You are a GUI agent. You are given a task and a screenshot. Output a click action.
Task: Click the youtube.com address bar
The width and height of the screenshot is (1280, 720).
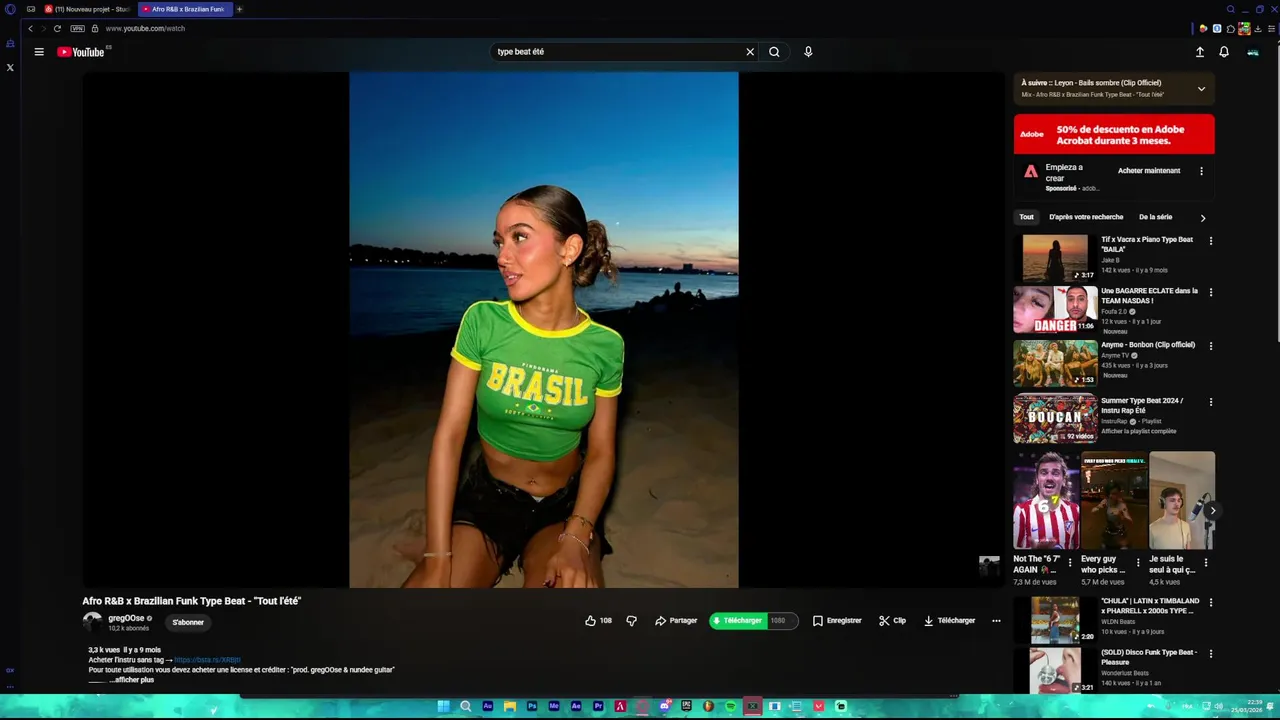pos(145,28)
